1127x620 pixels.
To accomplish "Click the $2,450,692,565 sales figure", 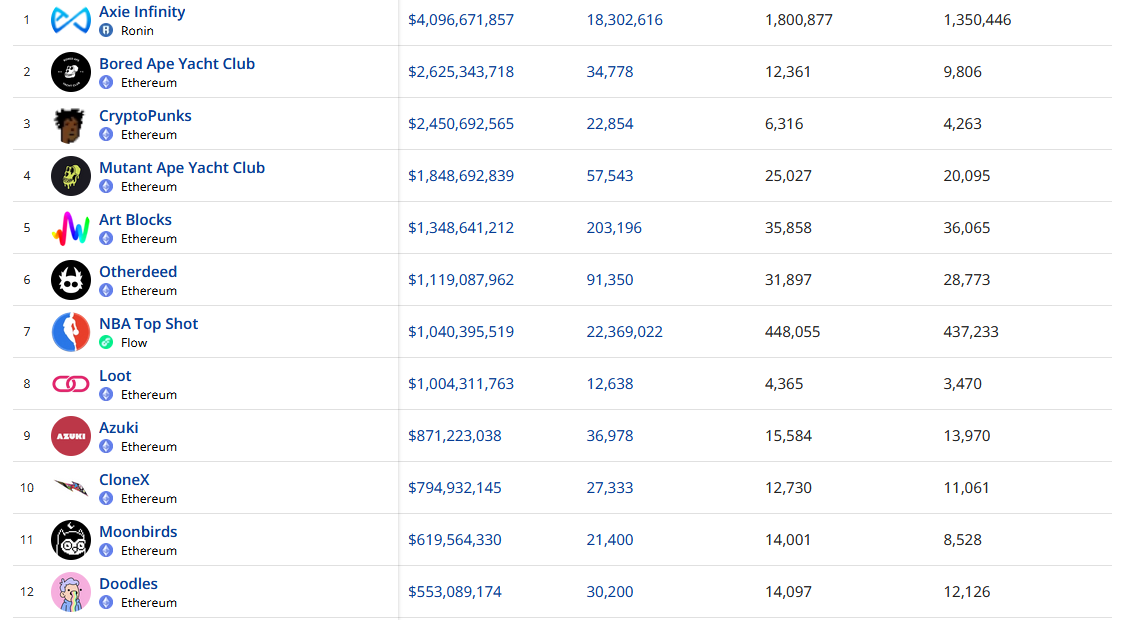I will pyautogui.click(x=461, y=124).
